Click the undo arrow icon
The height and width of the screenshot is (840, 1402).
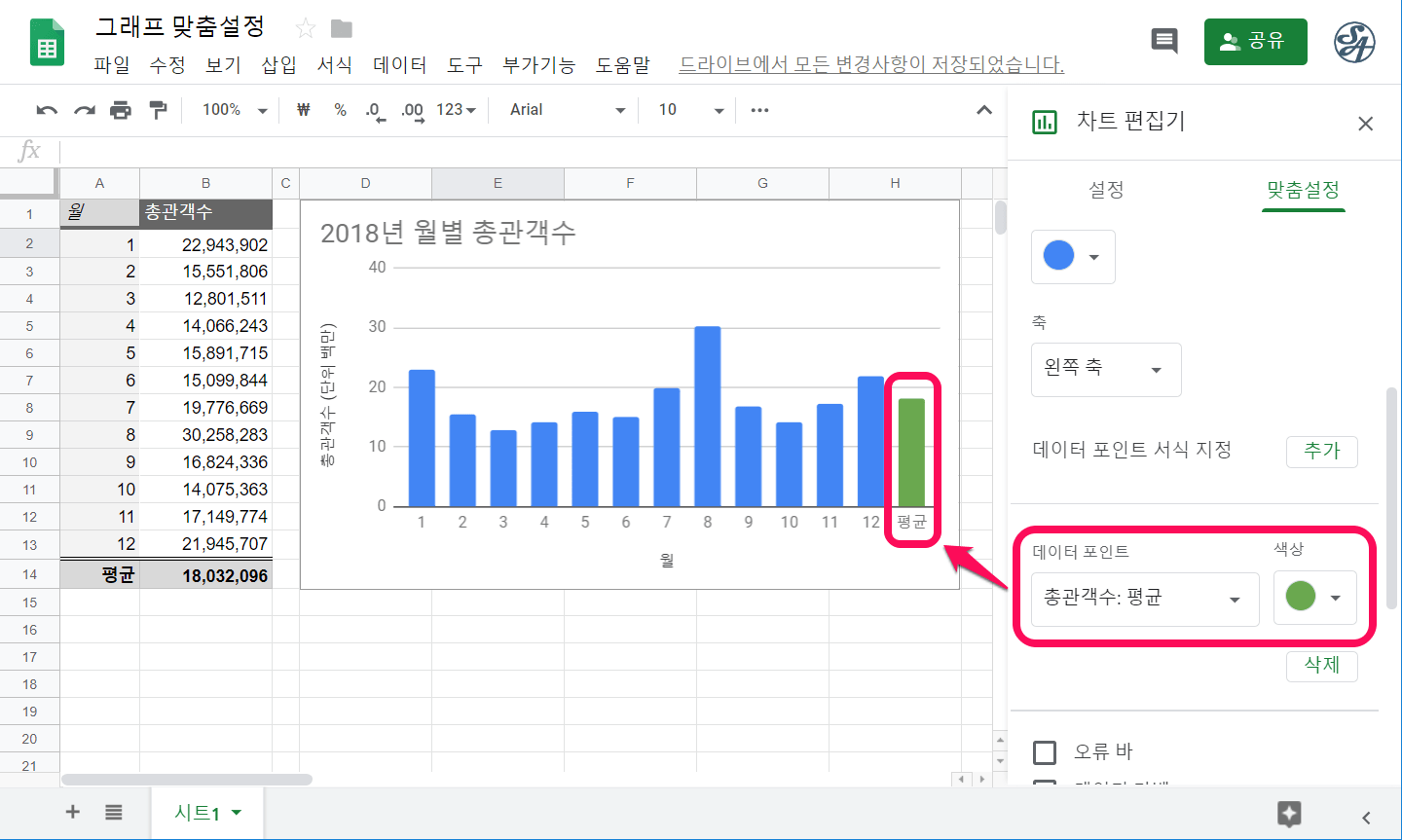tap(47, 110)
